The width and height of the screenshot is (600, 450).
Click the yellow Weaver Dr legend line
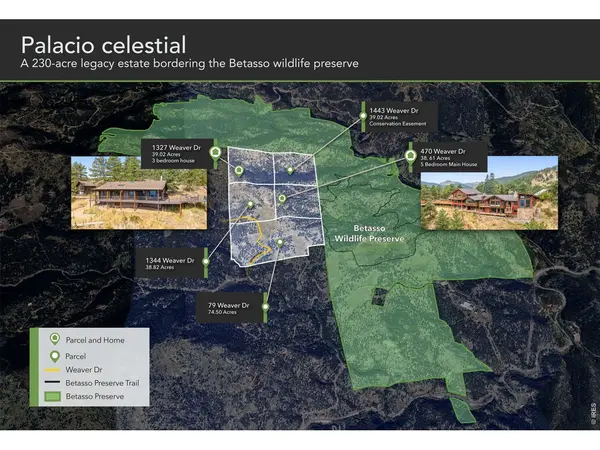coord(52,370)
